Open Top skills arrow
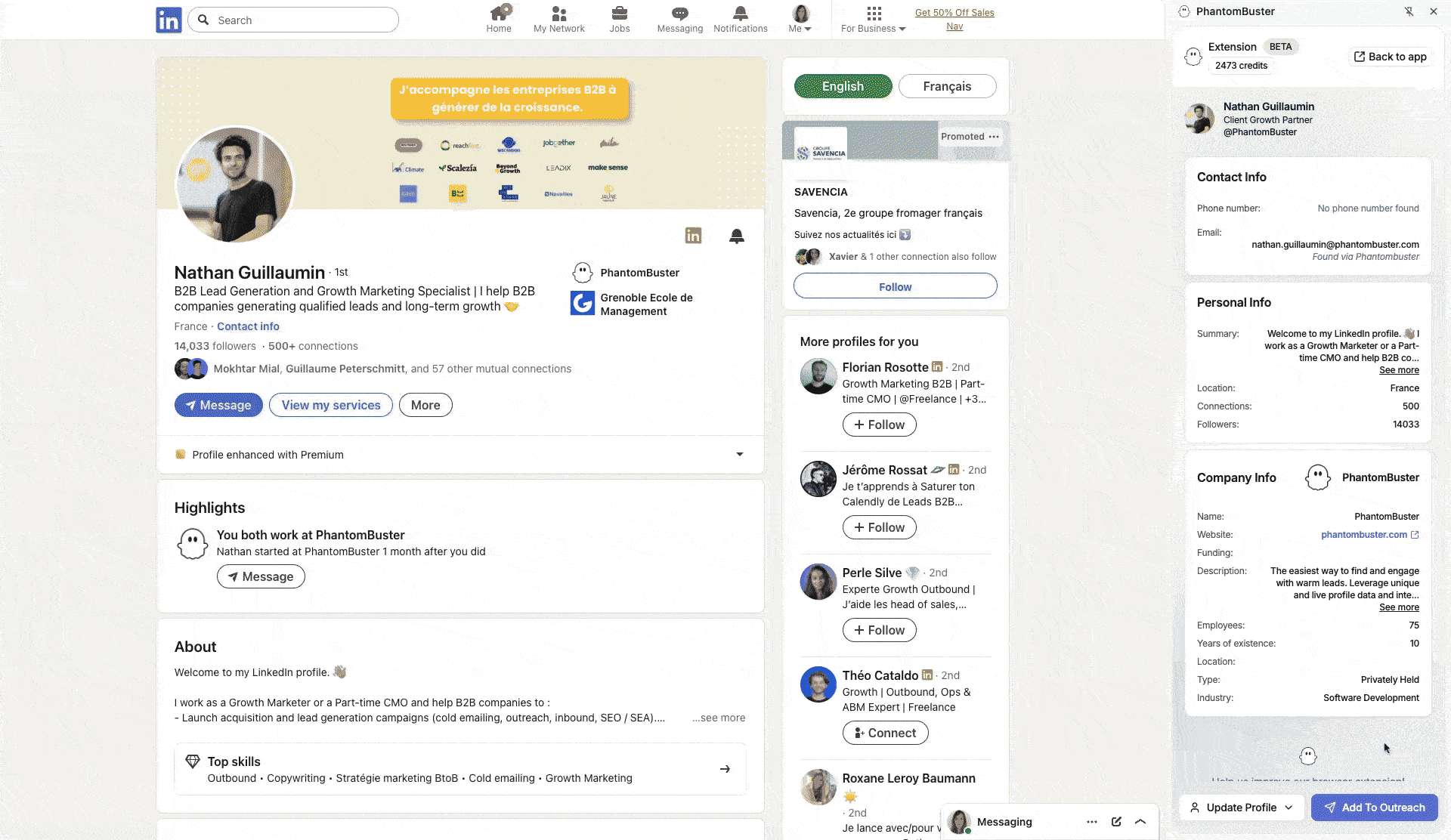 coord(725,769)
